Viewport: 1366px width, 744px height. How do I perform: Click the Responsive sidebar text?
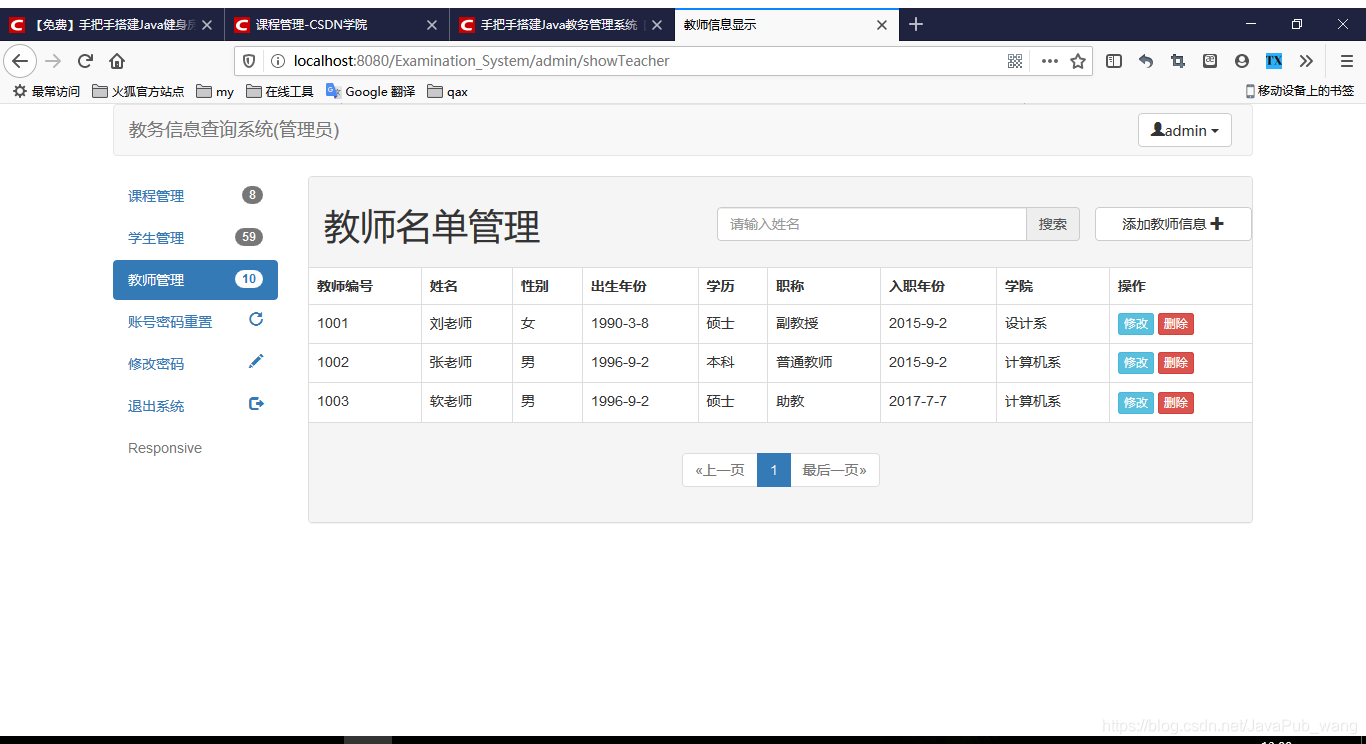[165, 448]
